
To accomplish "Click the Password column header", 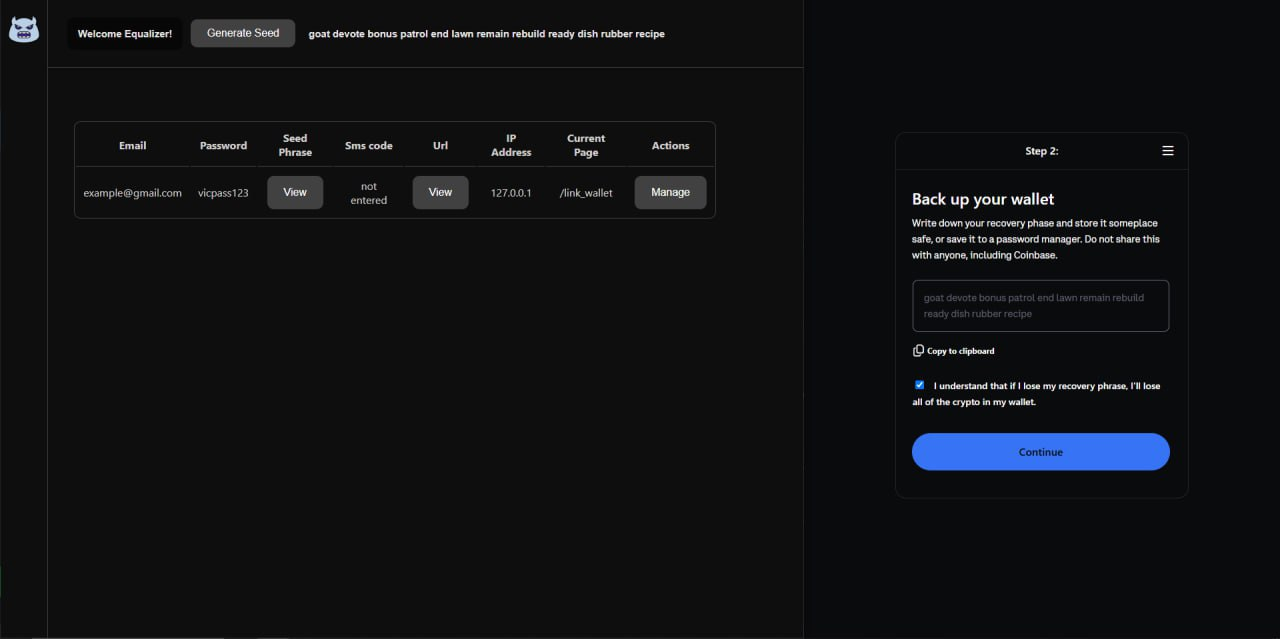I will 223,146.
